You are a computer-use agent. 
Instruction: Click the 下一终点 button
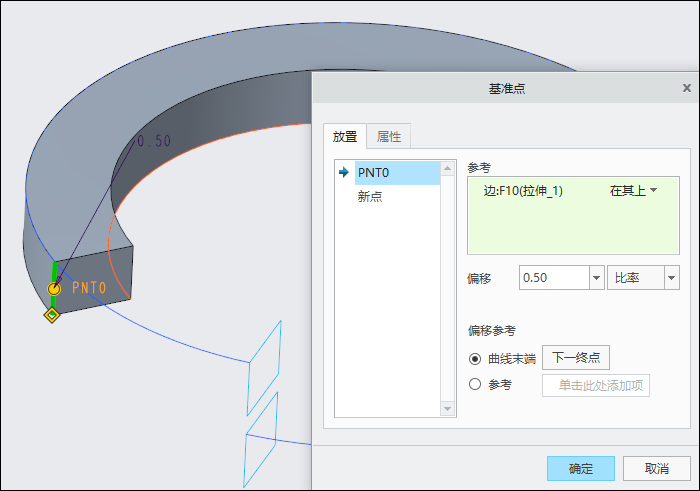tap(576, 358)
